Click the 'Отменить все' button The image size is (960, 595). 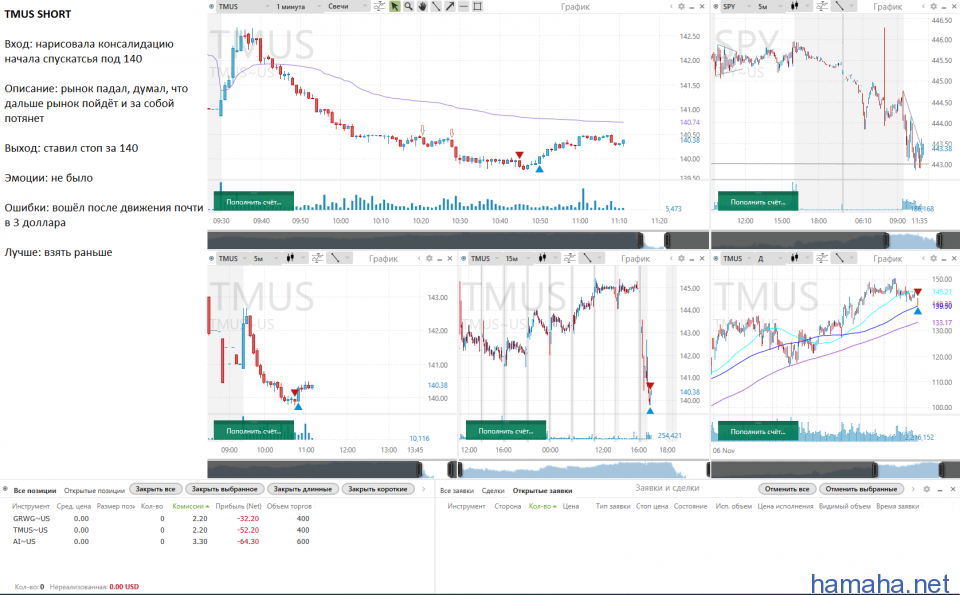[787, 489]
